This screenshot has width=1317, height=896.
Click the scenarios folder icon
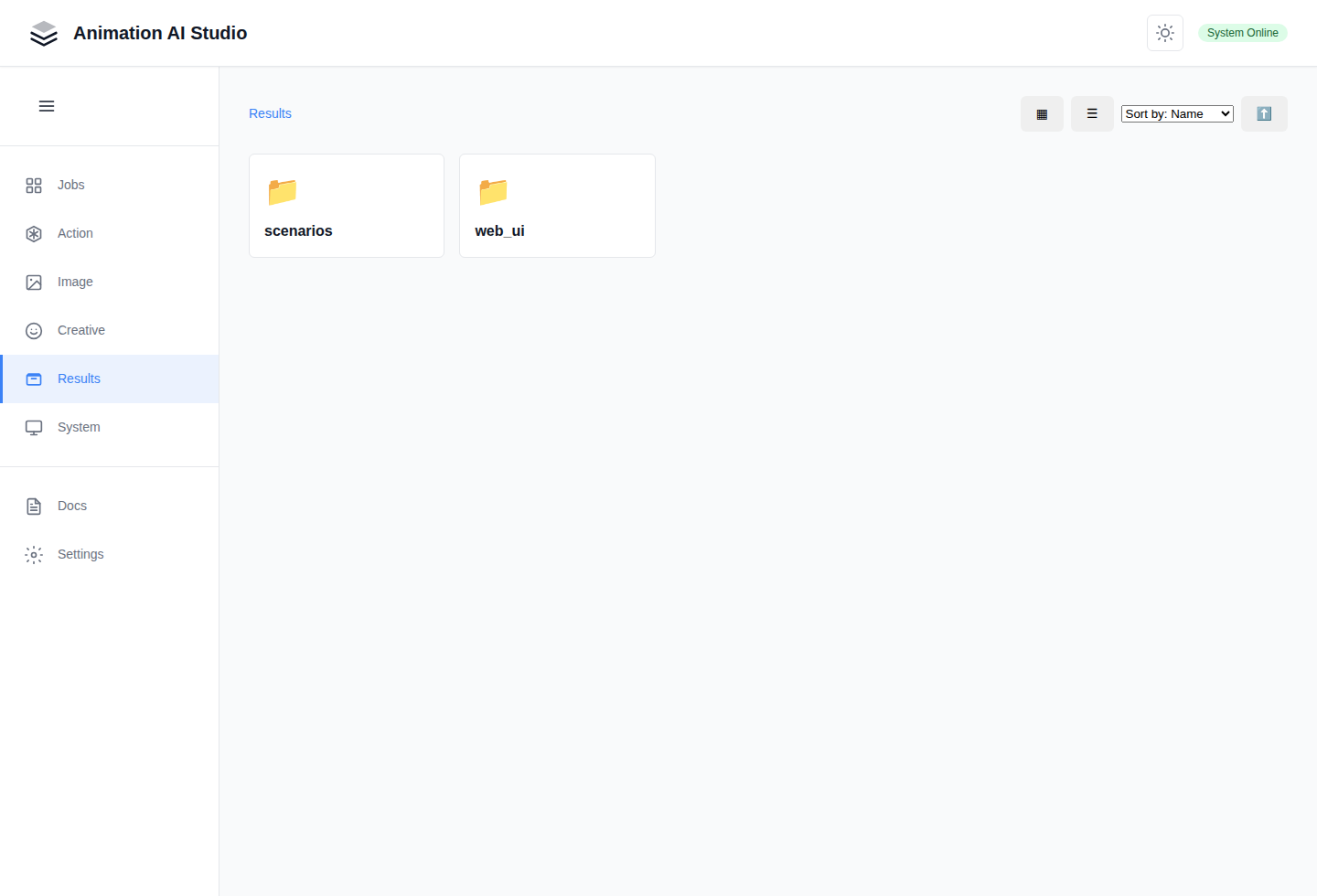pos(283,192)
